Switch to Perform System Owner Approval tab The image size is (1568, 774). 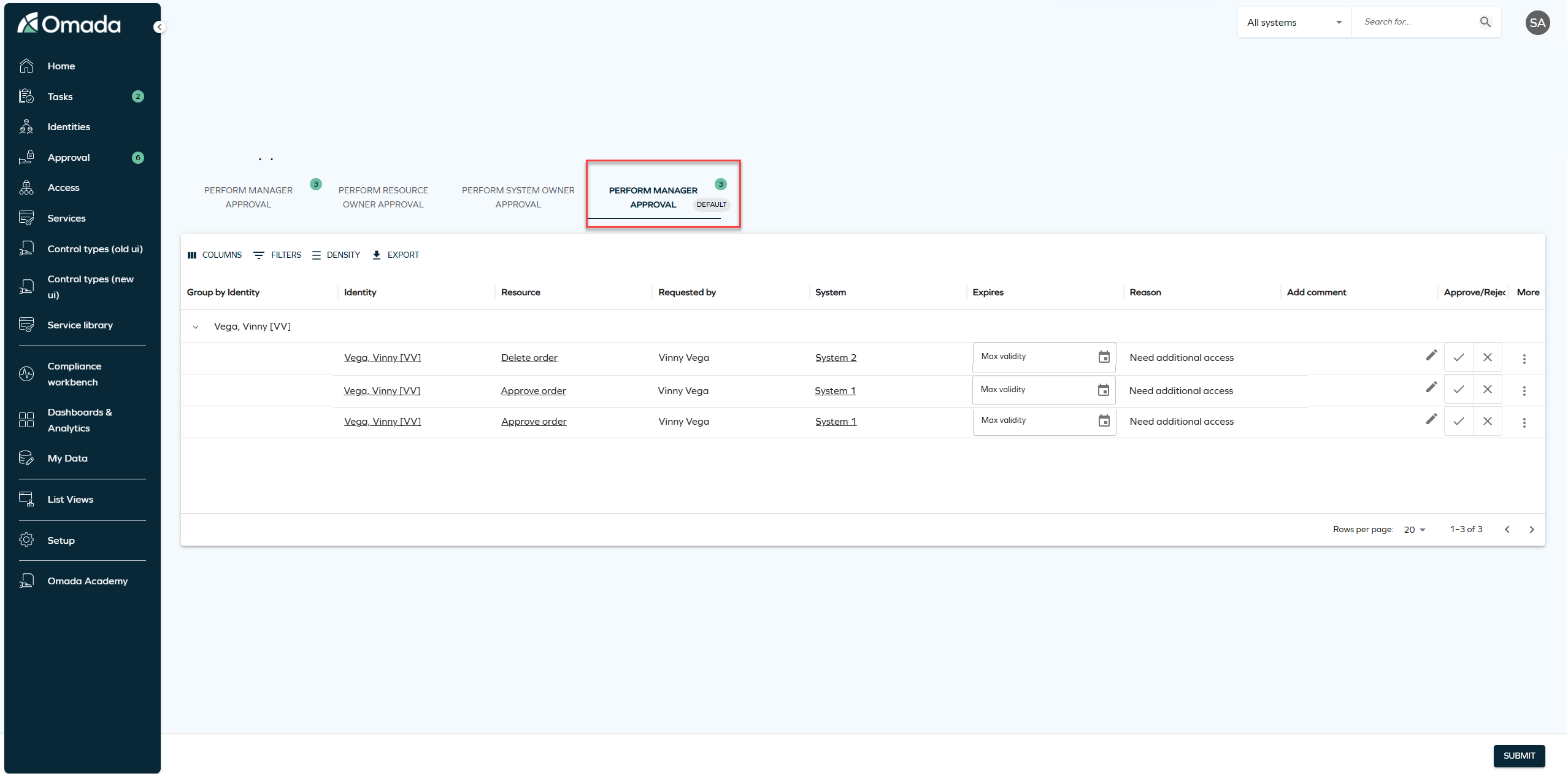pos(518,197)
